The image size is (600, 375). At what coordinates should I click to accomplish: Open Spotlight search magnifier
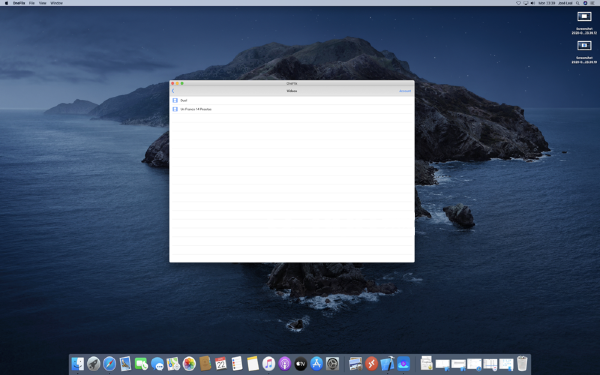[578, 3]
